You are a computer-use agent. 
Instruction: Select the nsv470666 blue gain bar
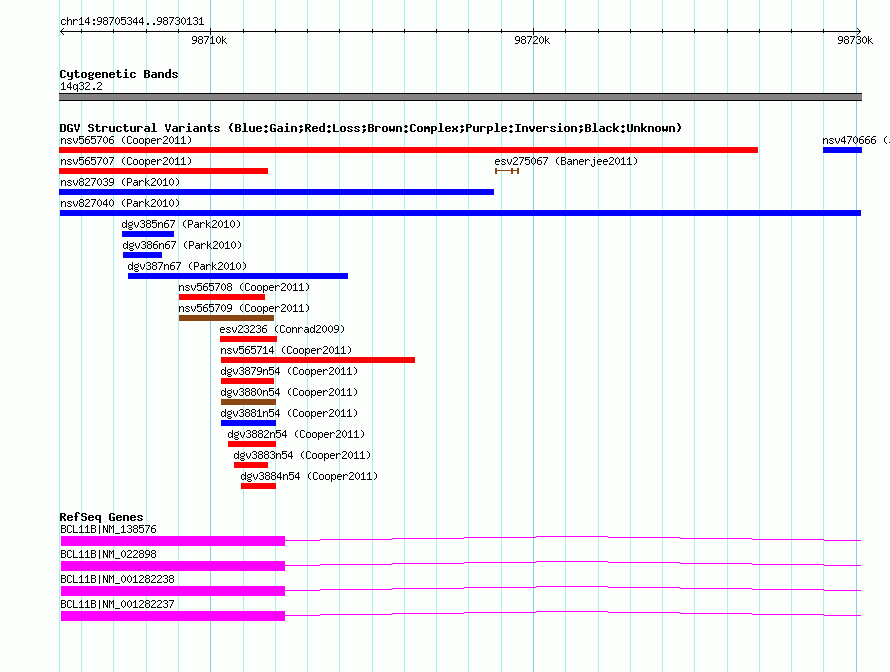842,150
